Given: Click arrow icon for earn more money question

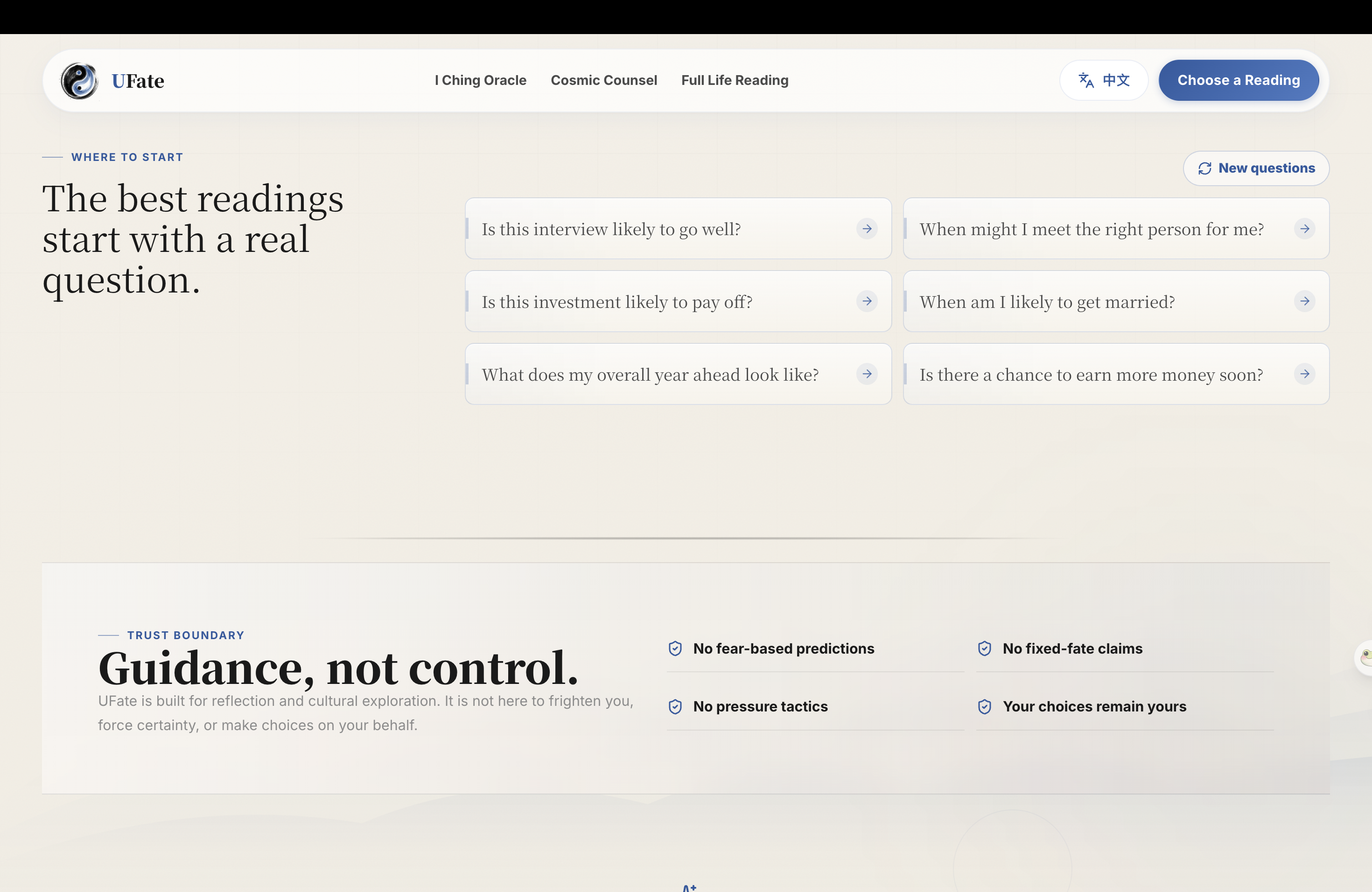Looking at the screenshot, I should [x=1304, y=374].
